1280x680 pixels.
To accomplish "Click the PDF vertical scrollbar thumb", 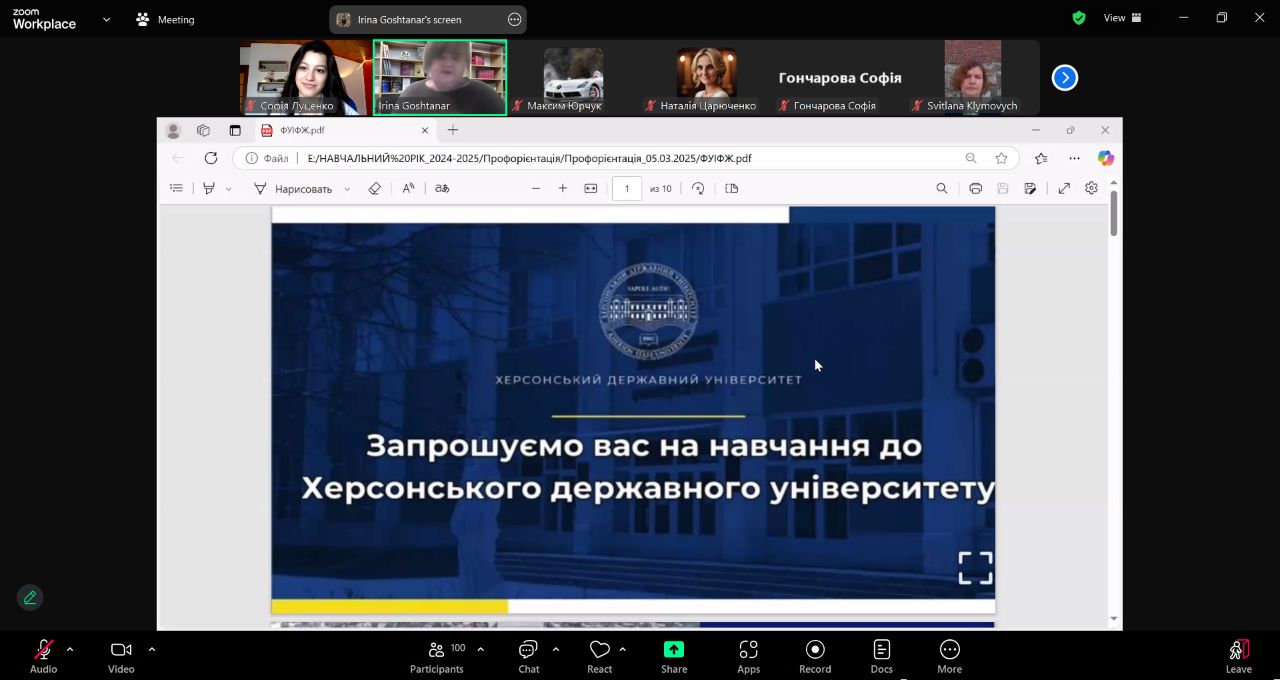I will 1114,213.
